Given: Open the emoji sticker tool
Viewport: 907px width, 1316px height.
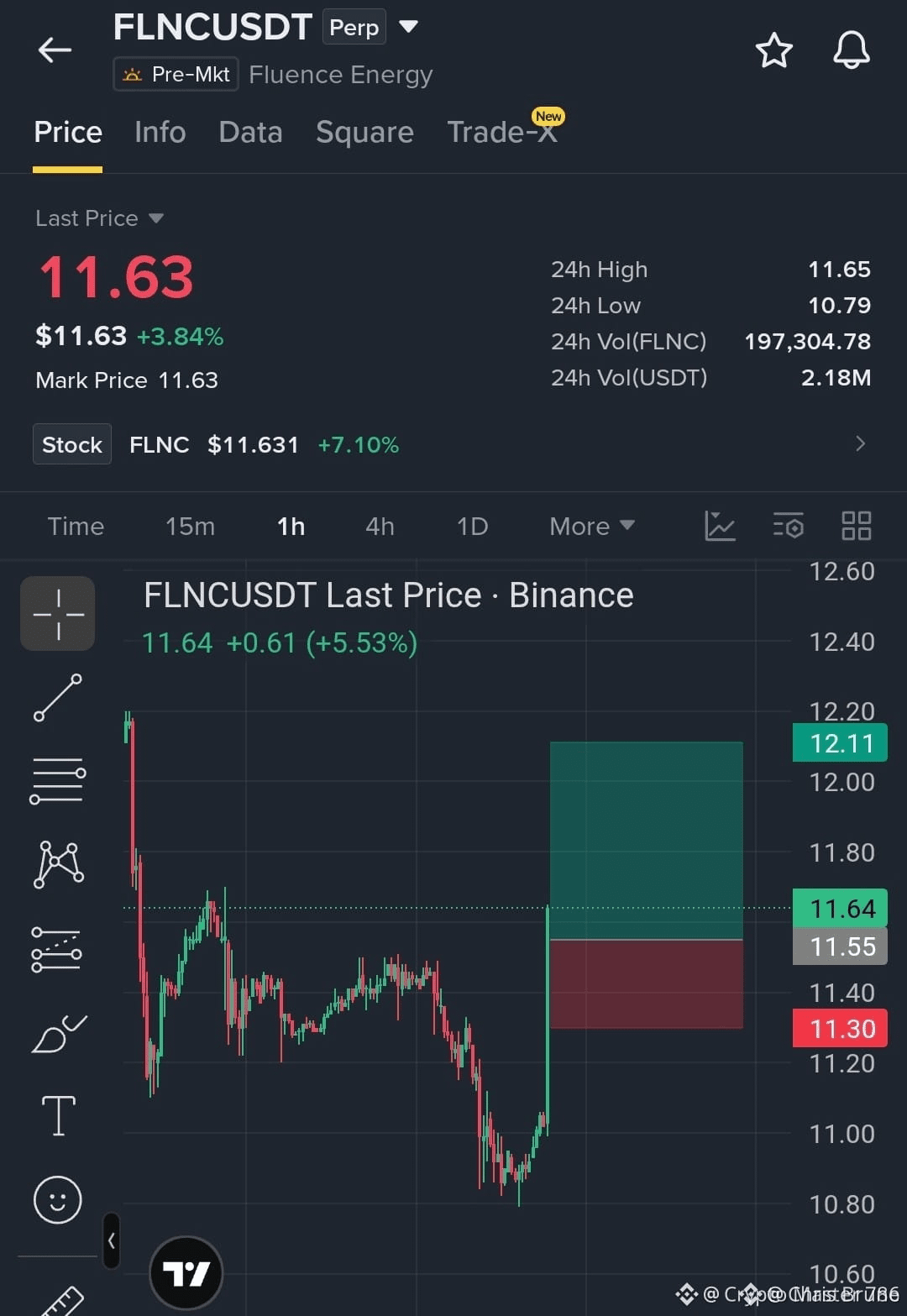Looking at the screenshot, I should 58,1199.
